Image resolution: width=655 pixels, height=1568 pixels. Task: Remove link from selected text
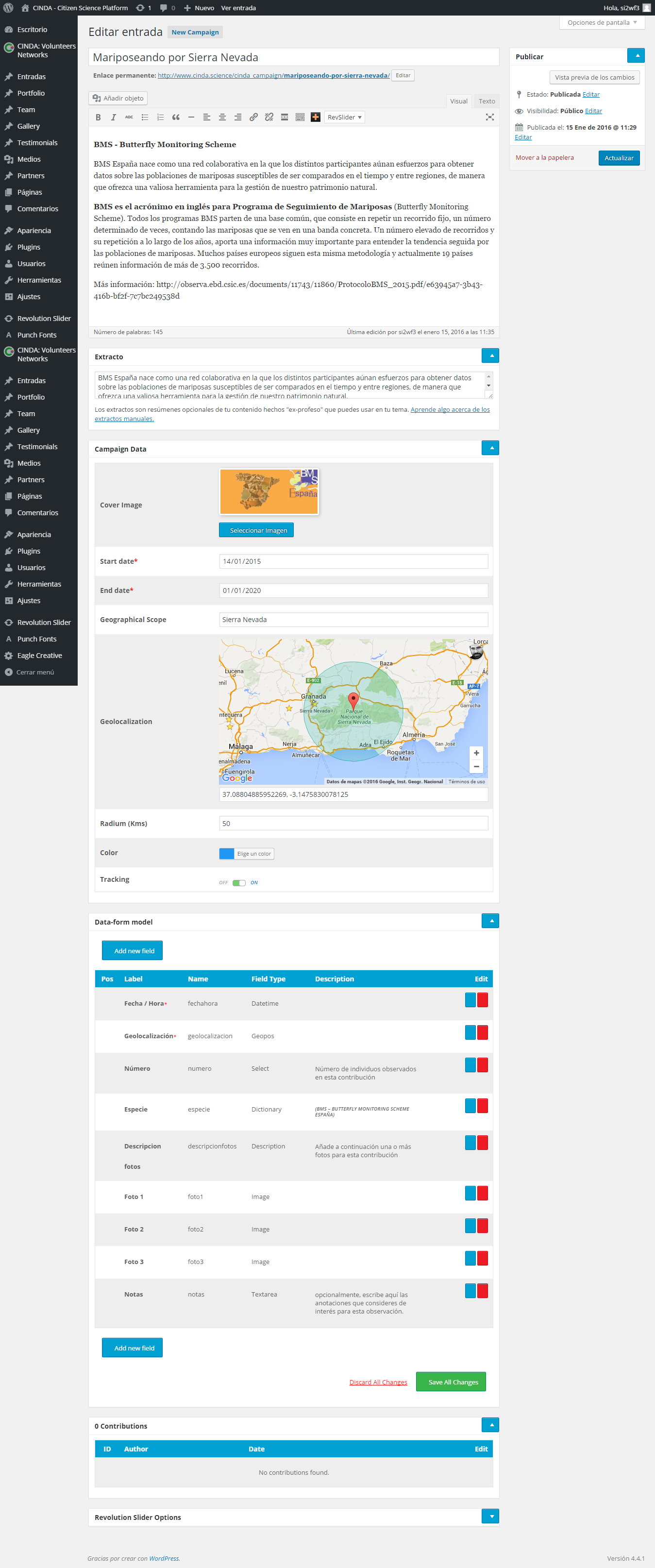[x=269, y=118]
